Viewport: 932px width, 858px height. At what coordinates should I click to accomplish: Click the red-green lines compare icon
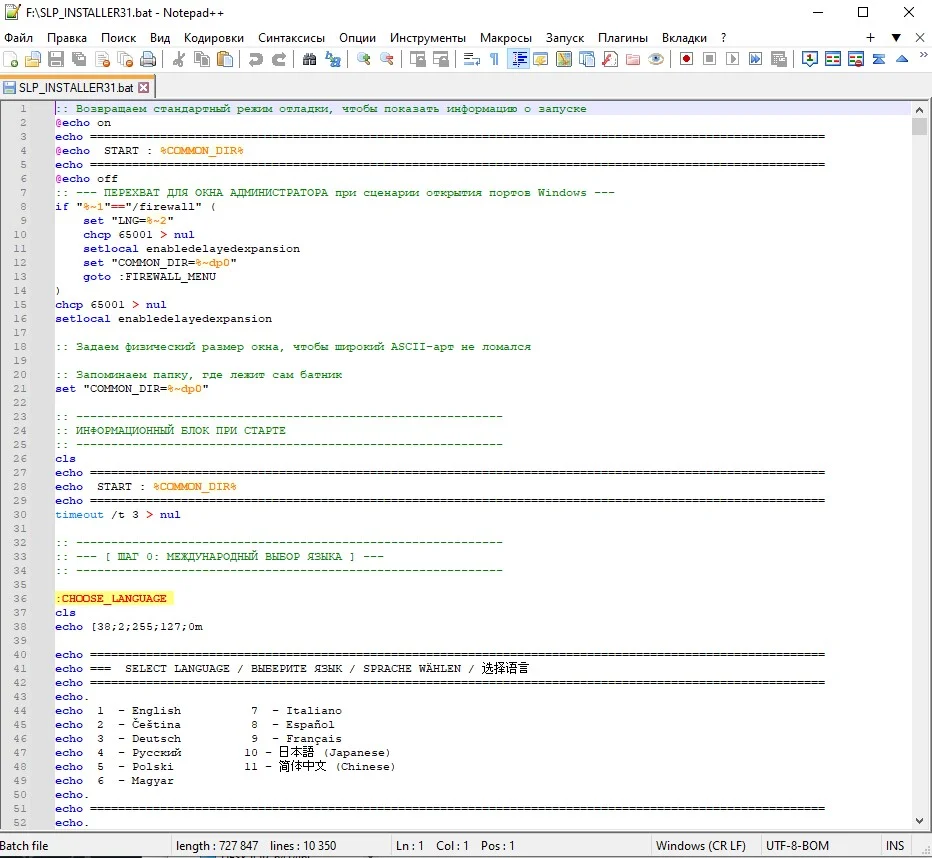click(x=833, y=59)
